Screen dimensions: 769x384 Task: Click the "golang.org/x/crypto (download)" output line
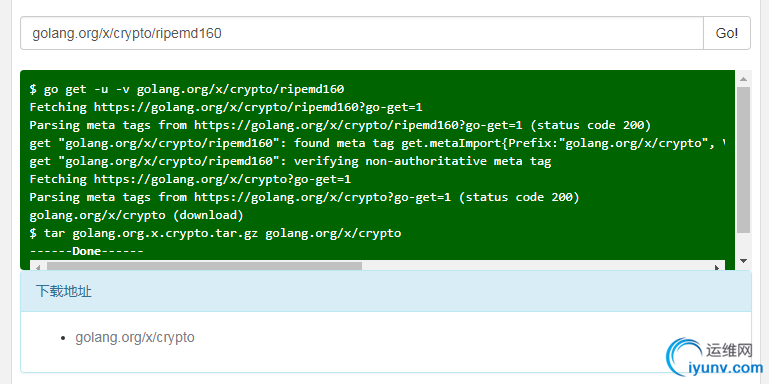click(x=136, y=215)
